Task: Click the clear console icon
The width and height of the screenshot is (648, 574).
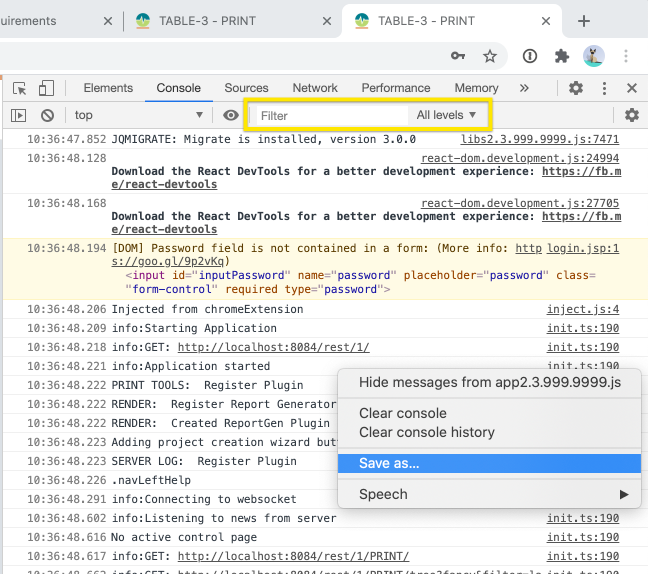Action: click(47, 115)
